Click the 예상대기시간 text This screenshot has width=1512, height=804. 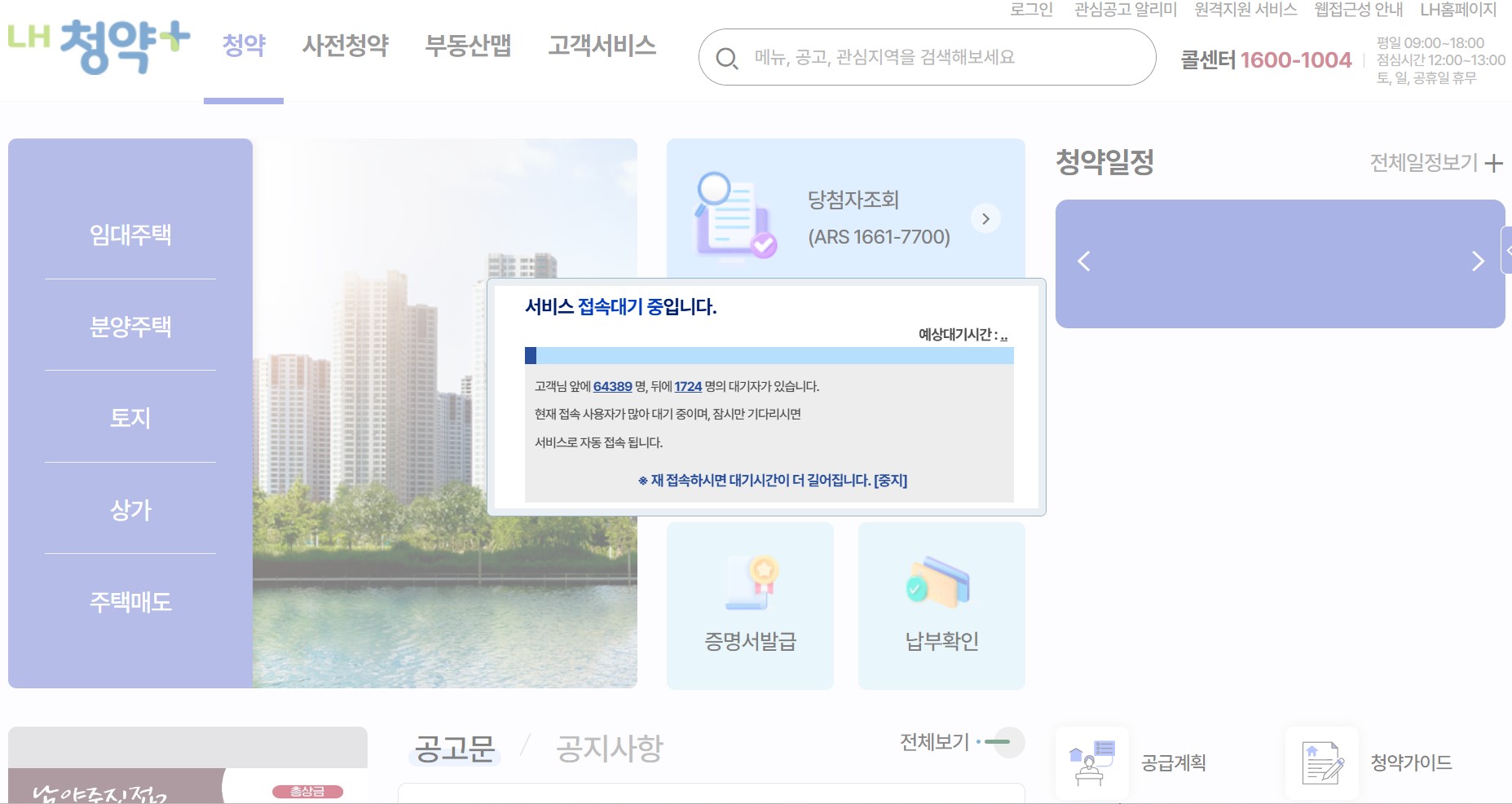tap(963, 335)
